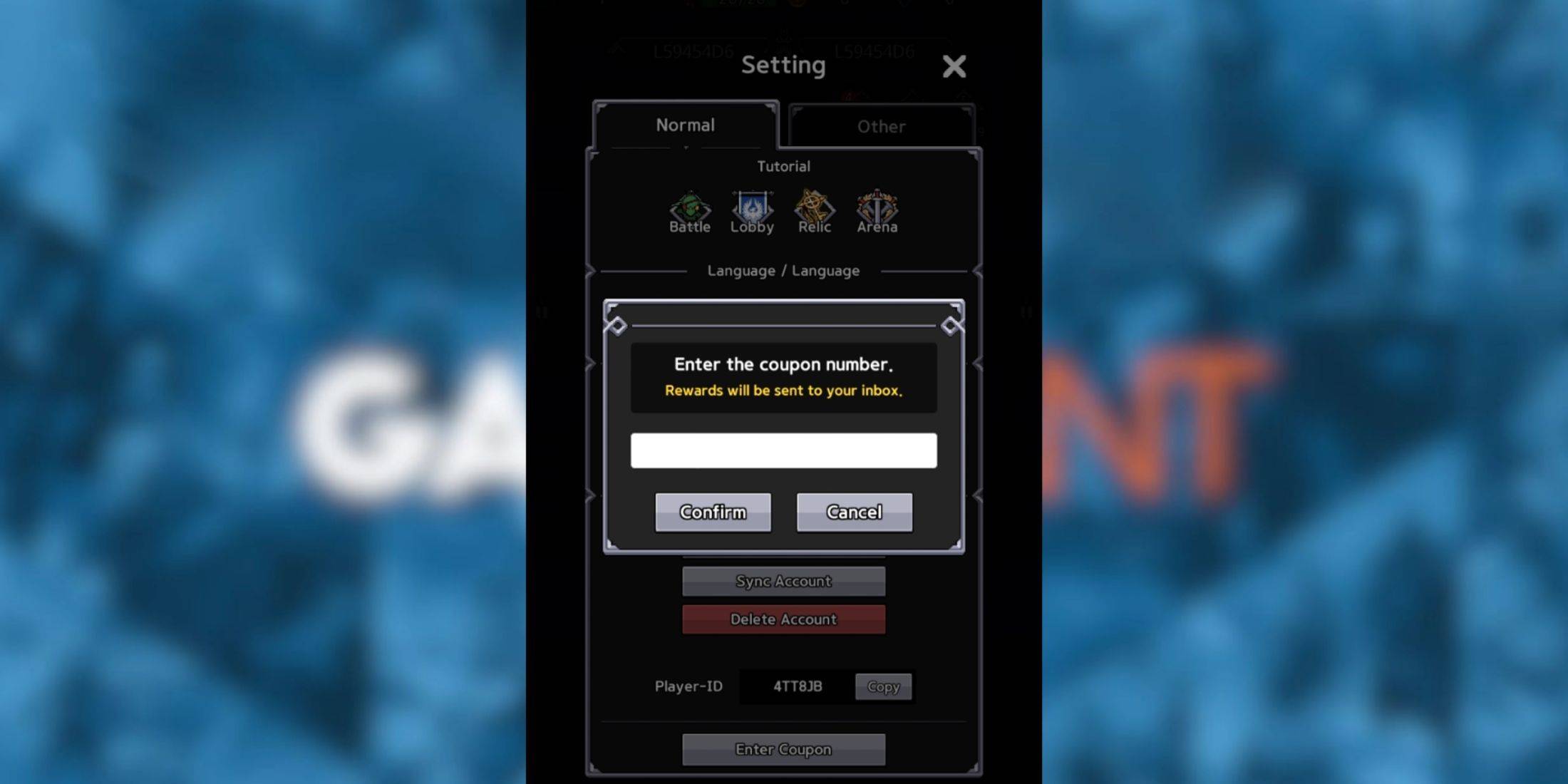The width and height of the screenshot is (1568, 784).
Task: Switch to the Normal settings tab
Action: pyautogui.click(x=685, y=125)
